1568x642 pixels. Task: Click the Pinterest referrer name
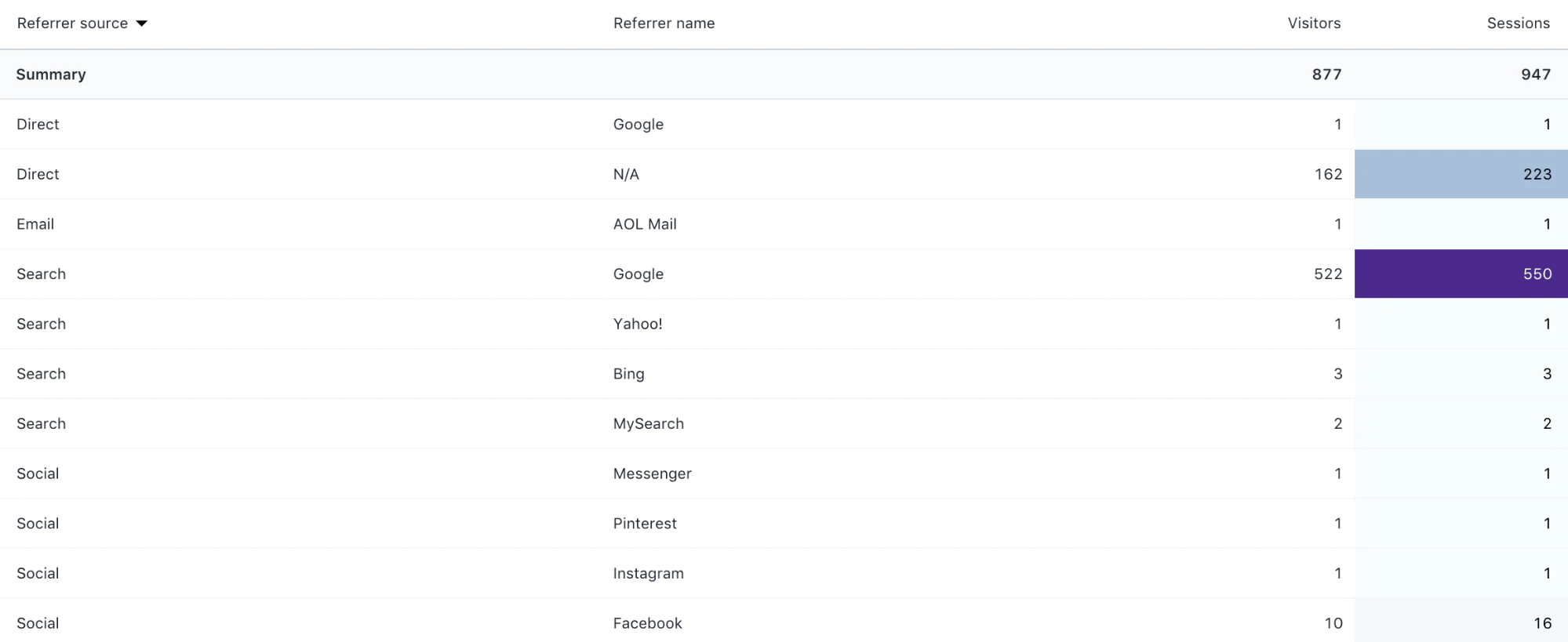click(x=645, y=524)
